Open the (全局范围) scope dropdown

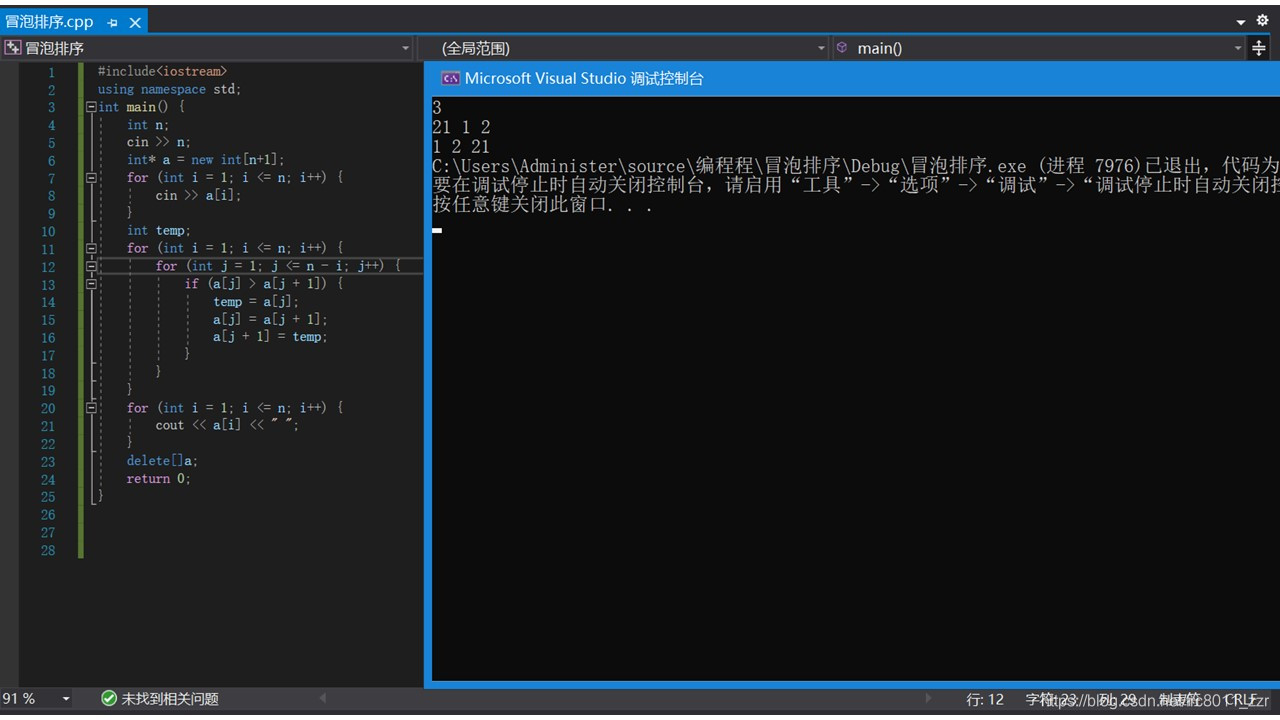click(x=822, y=48)
